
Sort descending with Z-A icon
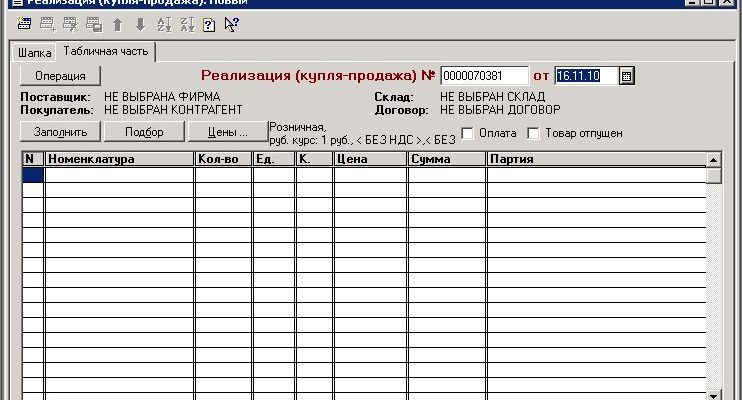coord(186,25)
